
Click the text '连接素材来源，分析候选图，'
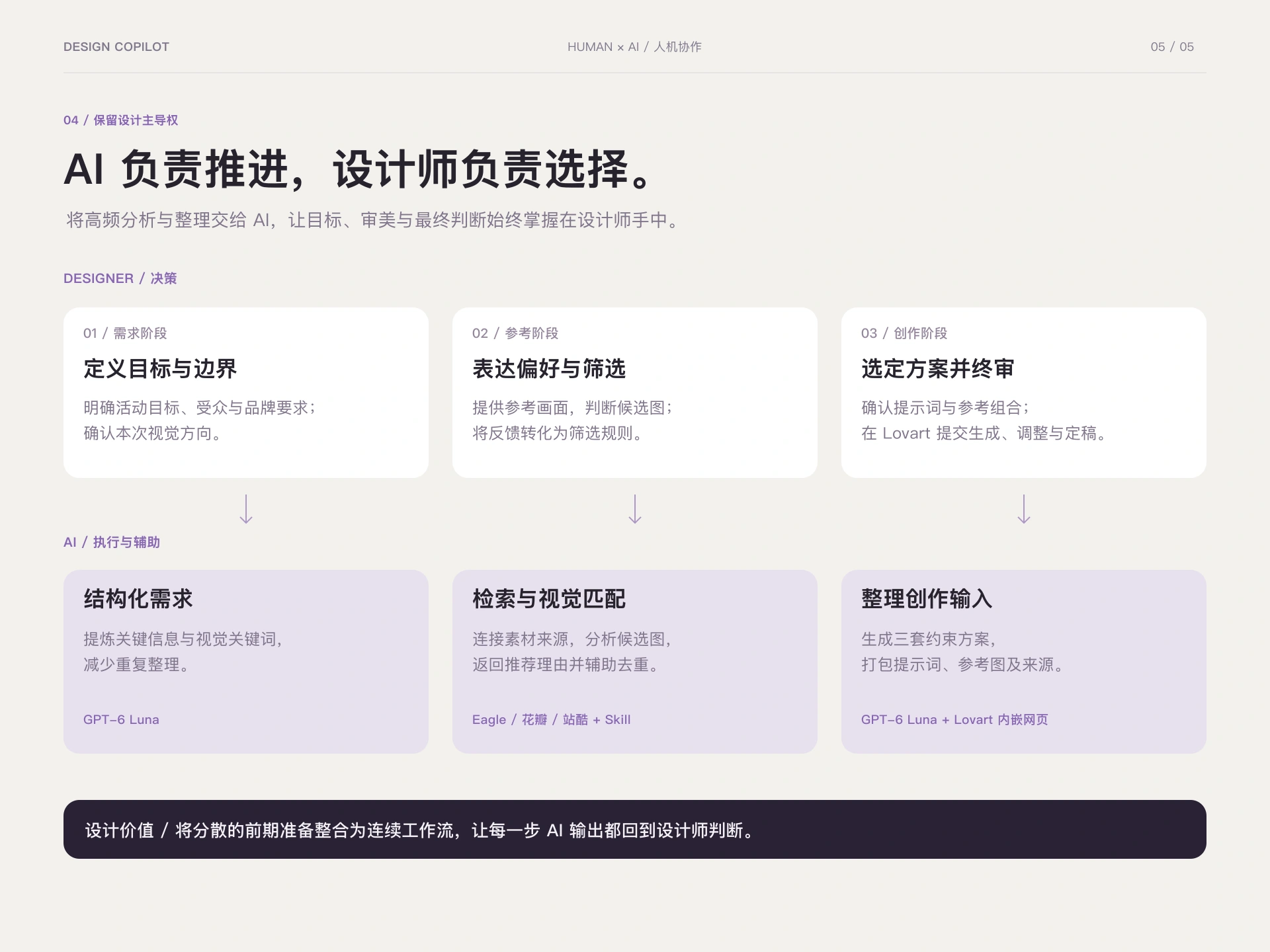coord(573,639)
